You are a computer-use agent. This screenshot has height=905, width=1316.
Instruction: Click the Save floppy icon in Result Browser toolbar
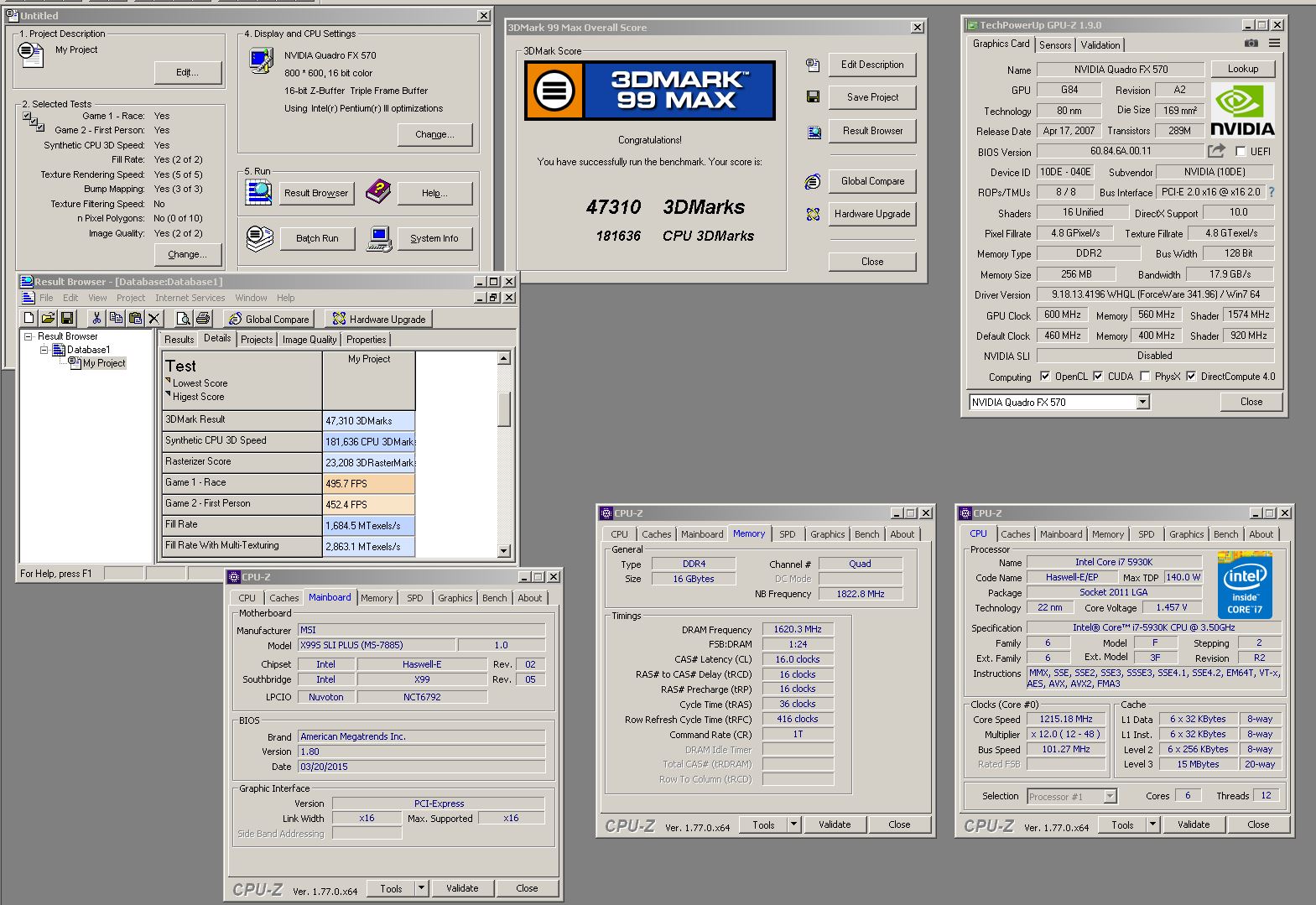point(67,318)
